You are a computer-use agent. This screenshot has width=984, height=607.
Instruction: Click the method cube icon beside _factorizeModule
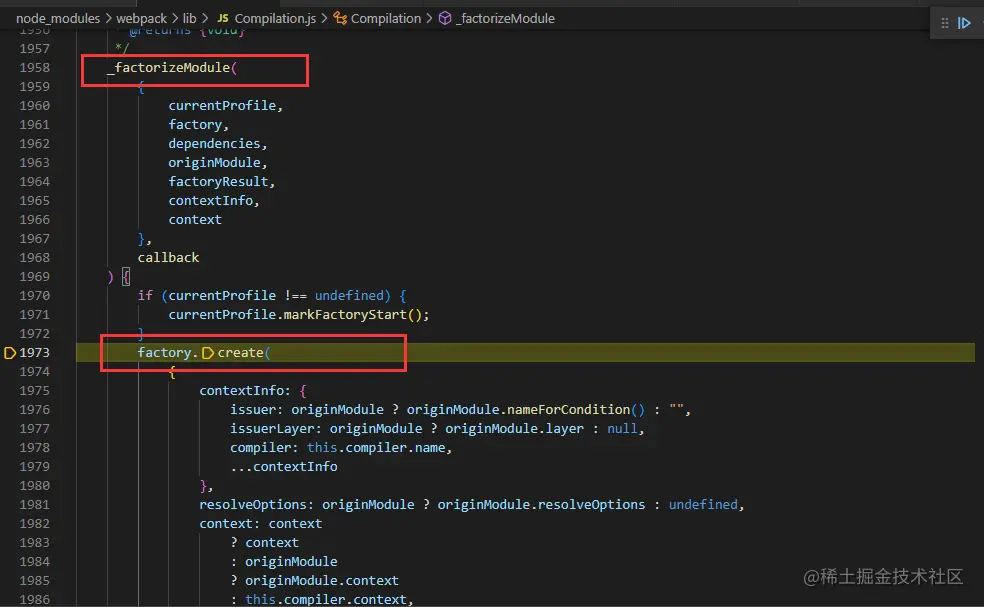tap(445, 18)
